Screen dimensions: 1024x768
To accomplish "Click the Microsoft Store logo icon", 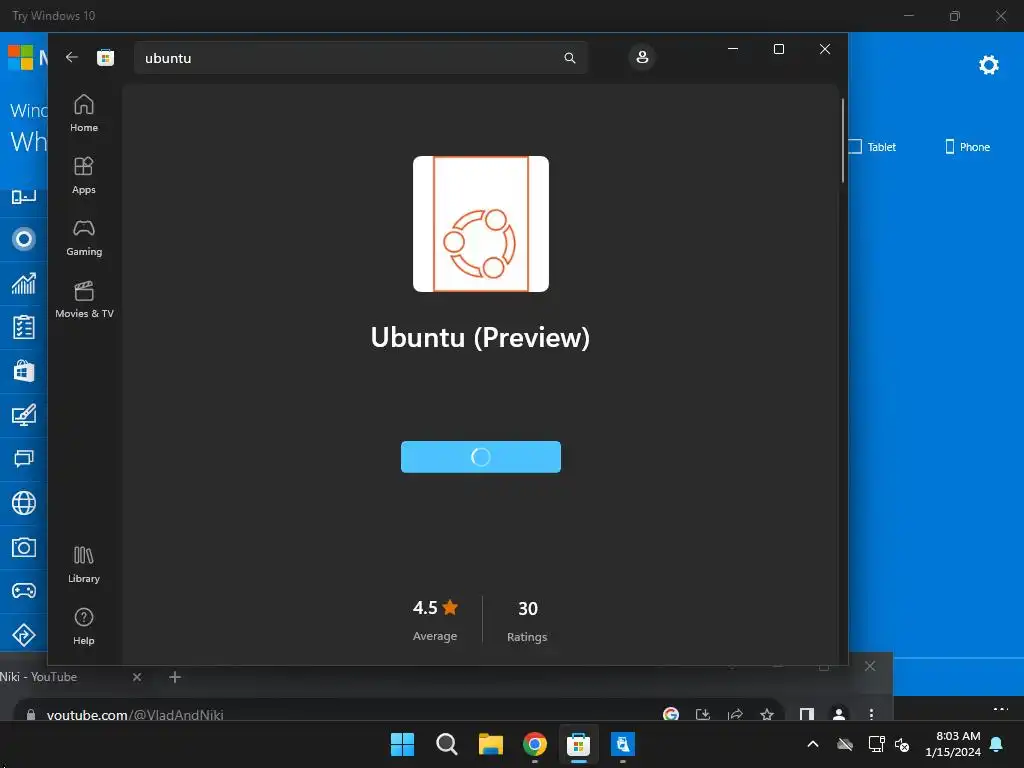I will pyautogui.click(x=105, y=57).
